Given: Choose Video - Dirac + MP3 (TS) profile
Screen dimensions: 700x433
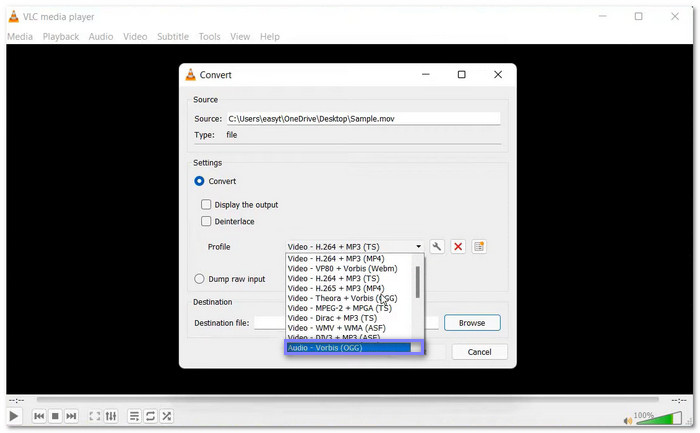Looking at the screenshot, I should click(x=348, y=318).
